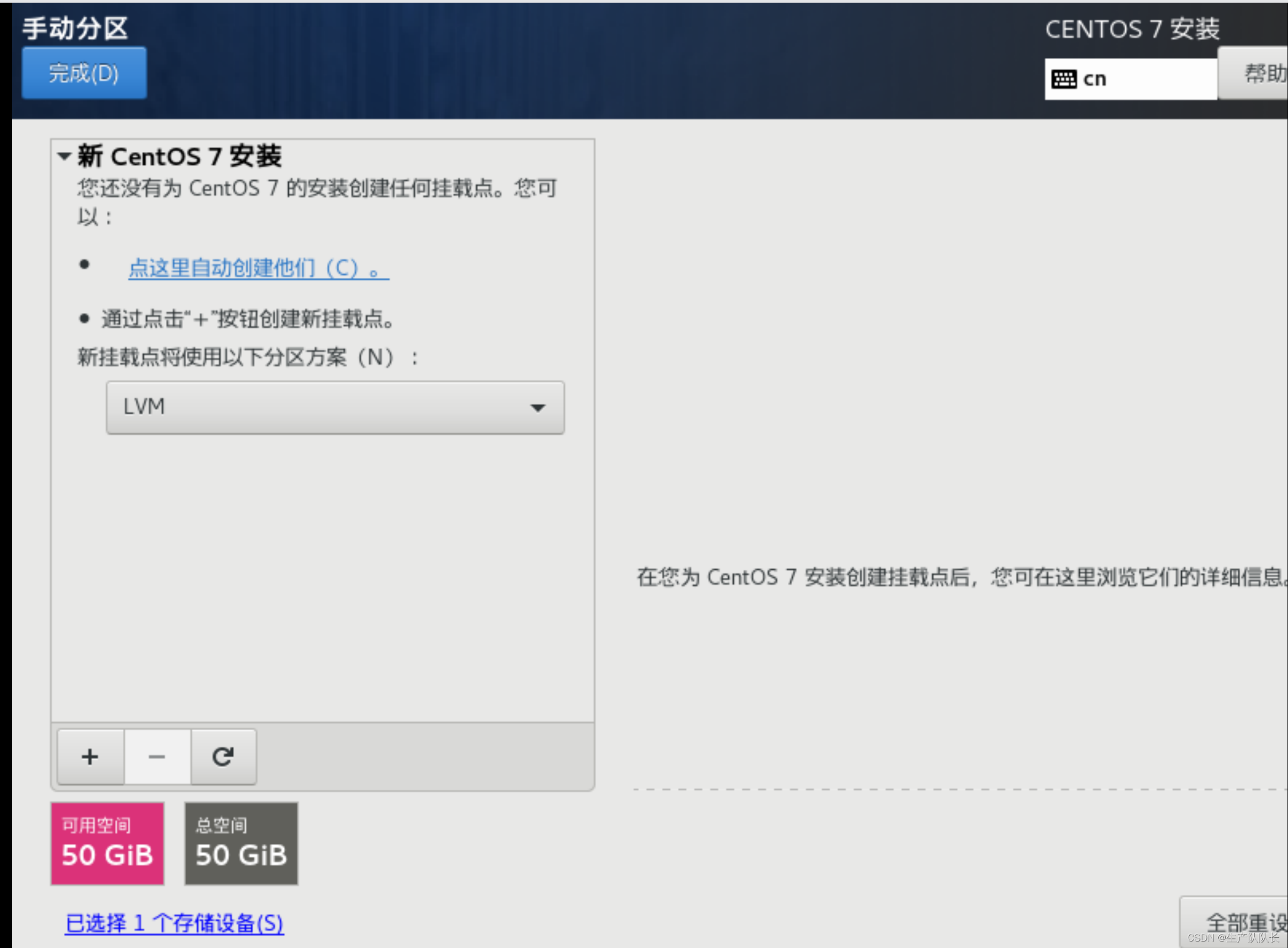Open 已选择 1 个存储设备(S) link
The height and width of the screenshot is (948, 1288).
(174, 923)
